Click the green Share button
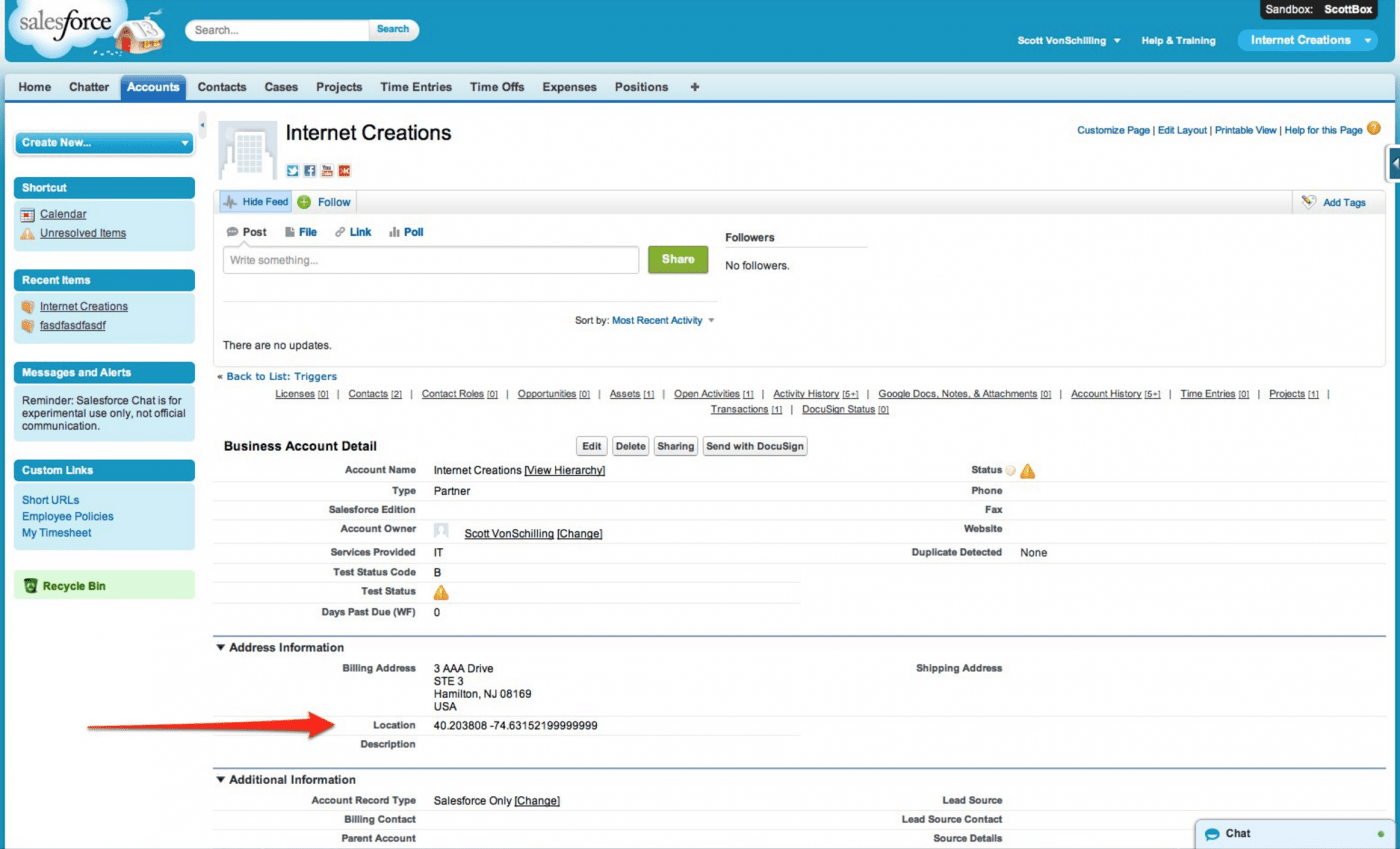Image resolution: width=1400 pixels, height=849 pixels. (x=678, y=259)
